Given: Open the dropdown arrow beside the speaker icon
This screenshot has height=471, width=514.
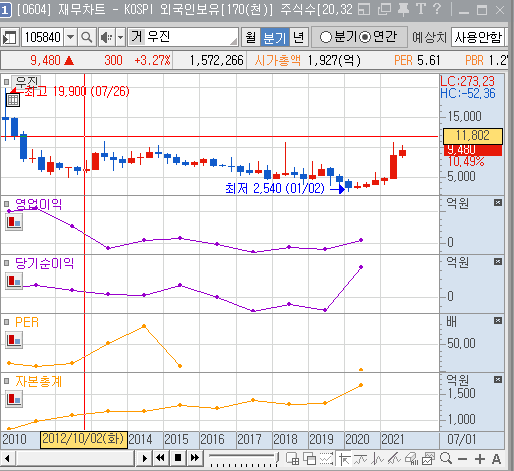Looking at the screenshot, I should click(121, 37).
